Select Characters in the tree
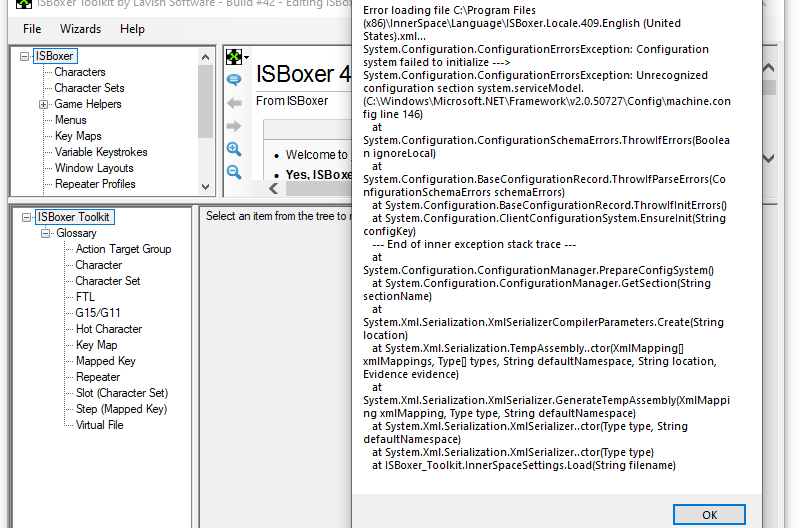Screen dimensions: 806x528 coord(80,72)
